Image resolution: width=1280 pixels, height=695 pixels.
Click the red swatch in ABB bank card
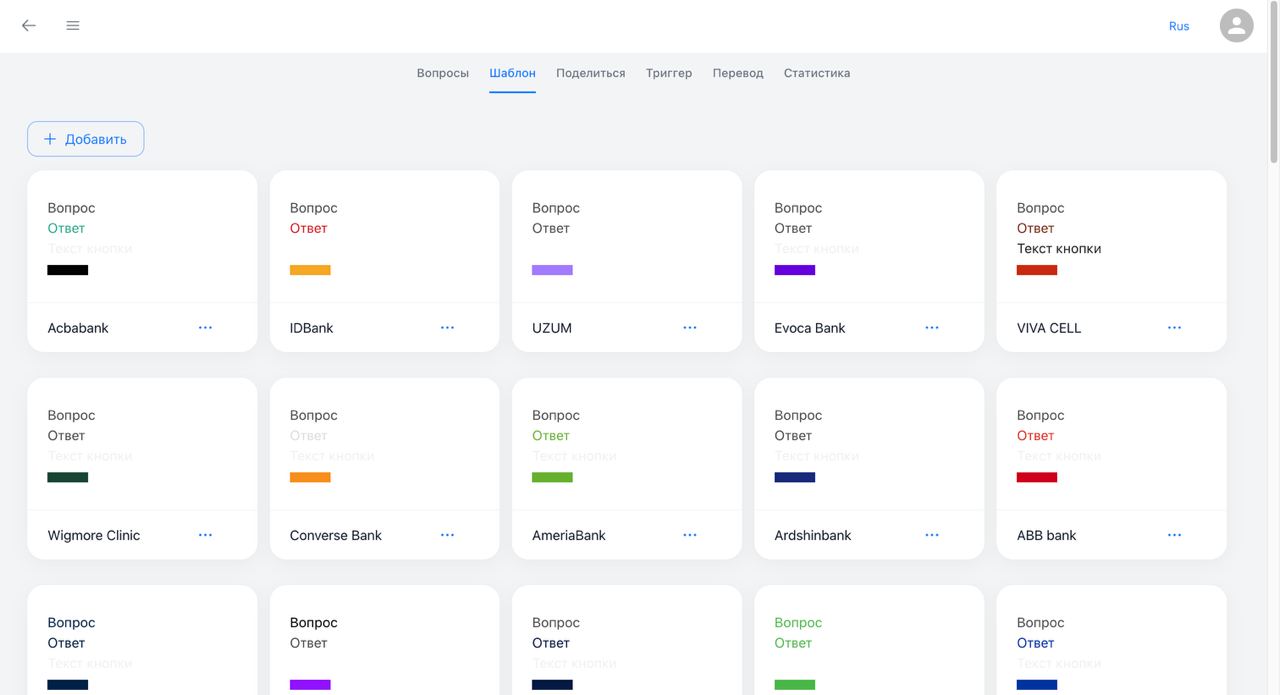(1037, 477)
